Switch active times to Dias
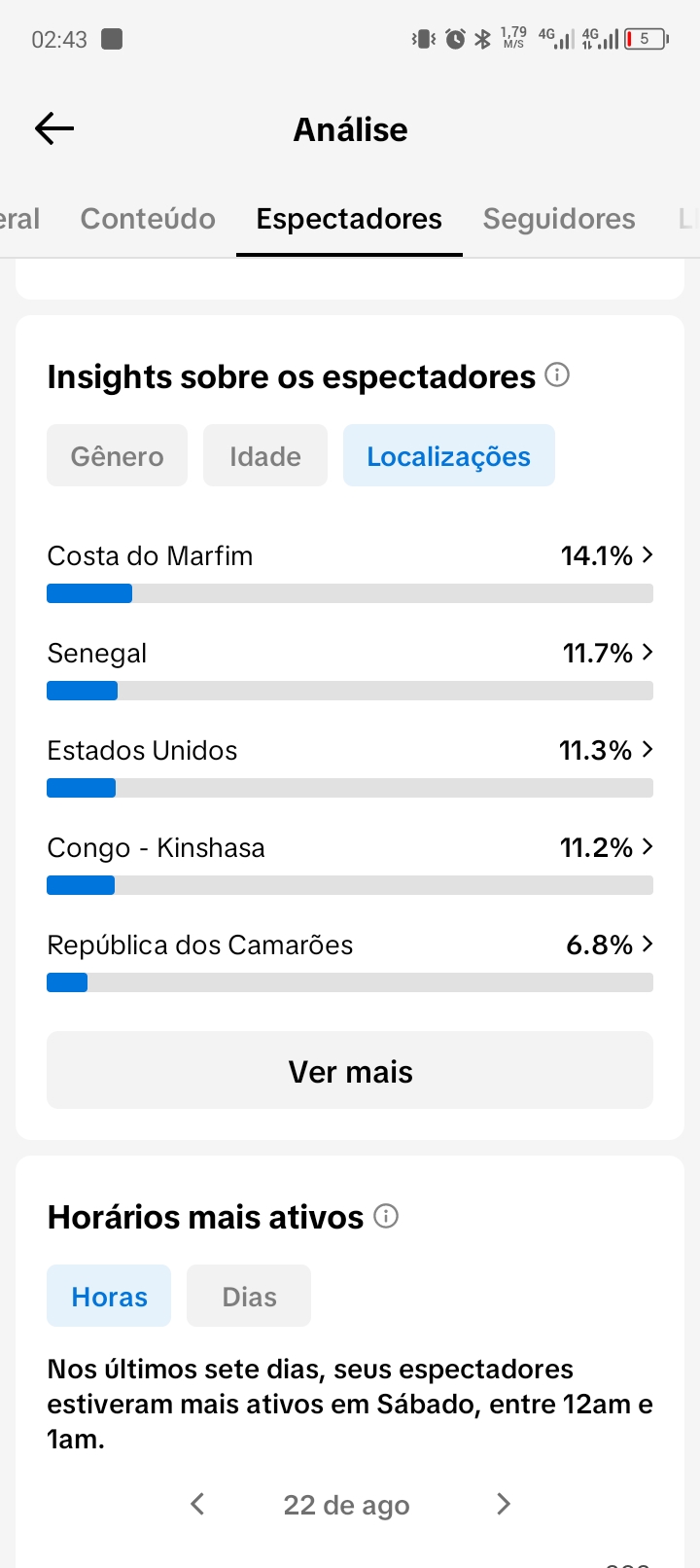 coord(249,1296)
